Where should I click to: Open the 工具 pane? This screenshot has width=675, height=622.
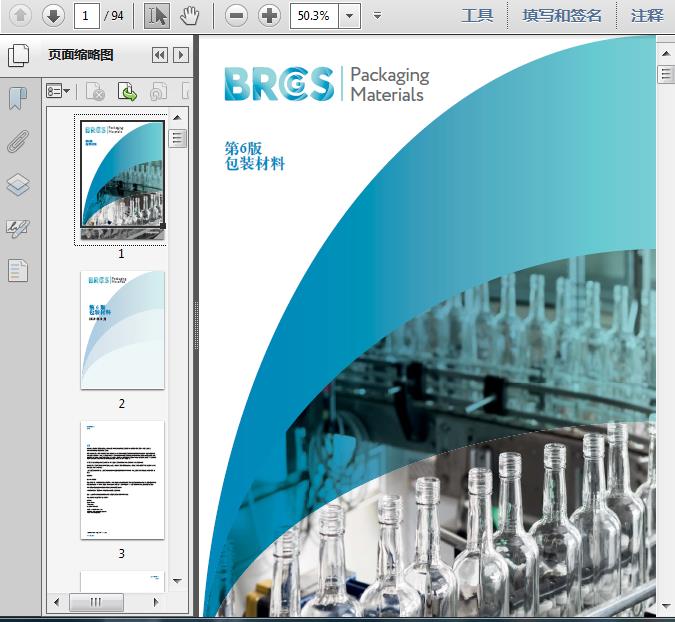tap(477, 16)
